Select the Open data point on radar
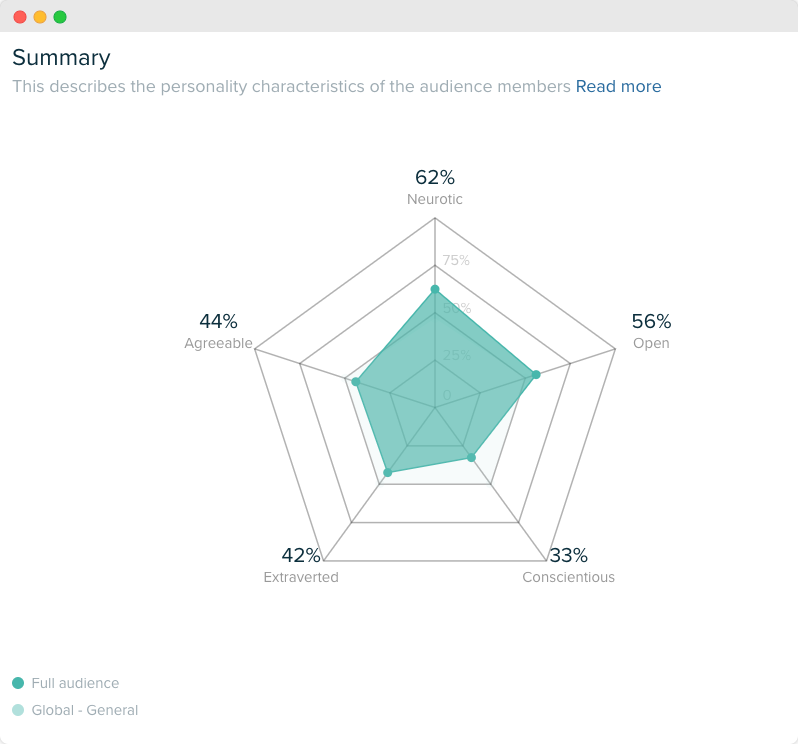 point(536,375)
